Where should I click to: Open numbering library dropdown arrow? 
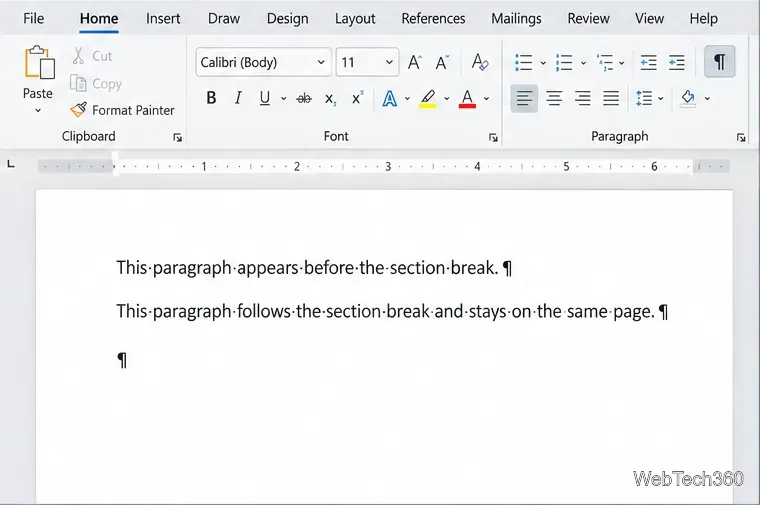point(583,63)
